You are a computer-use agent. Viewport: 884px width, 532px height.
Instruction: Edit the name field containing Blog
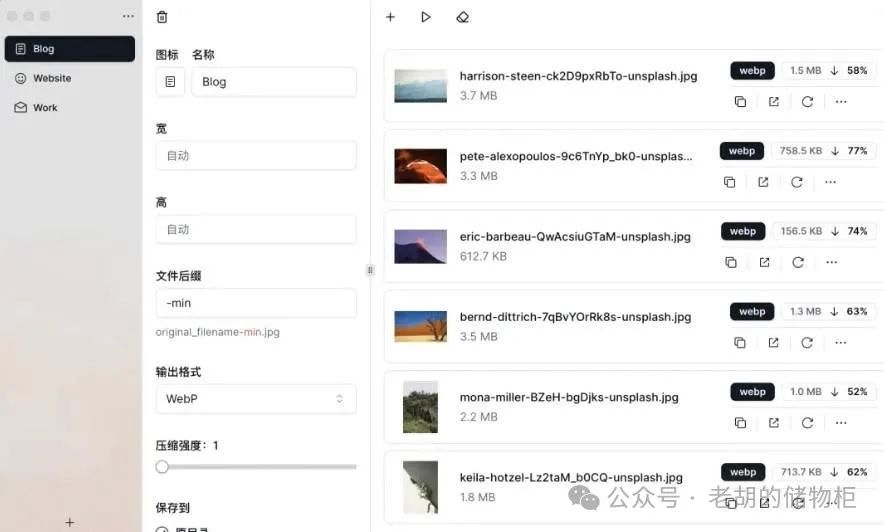[x=274, y=82]
